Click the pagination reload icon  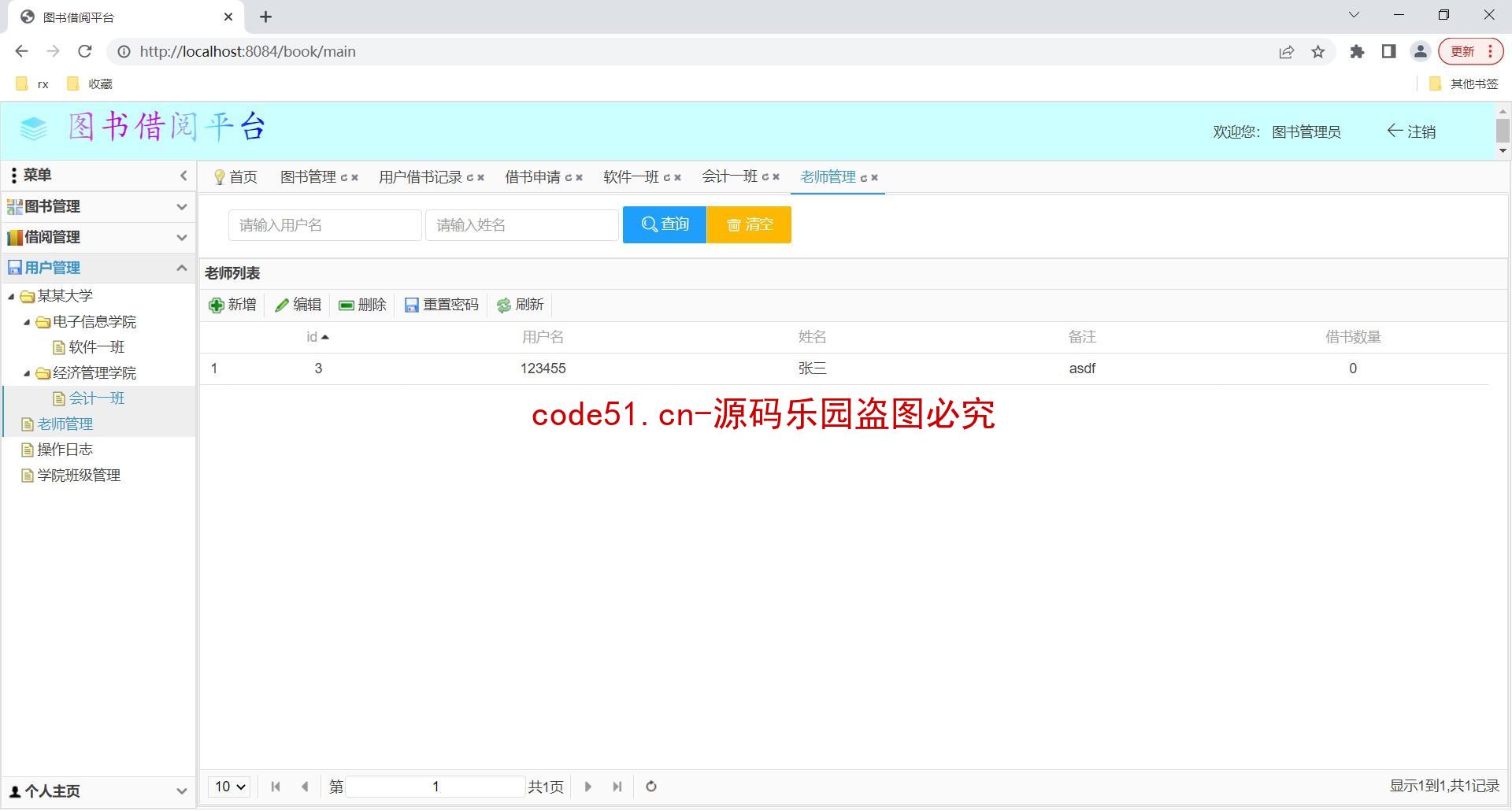(x=651, y=787)
